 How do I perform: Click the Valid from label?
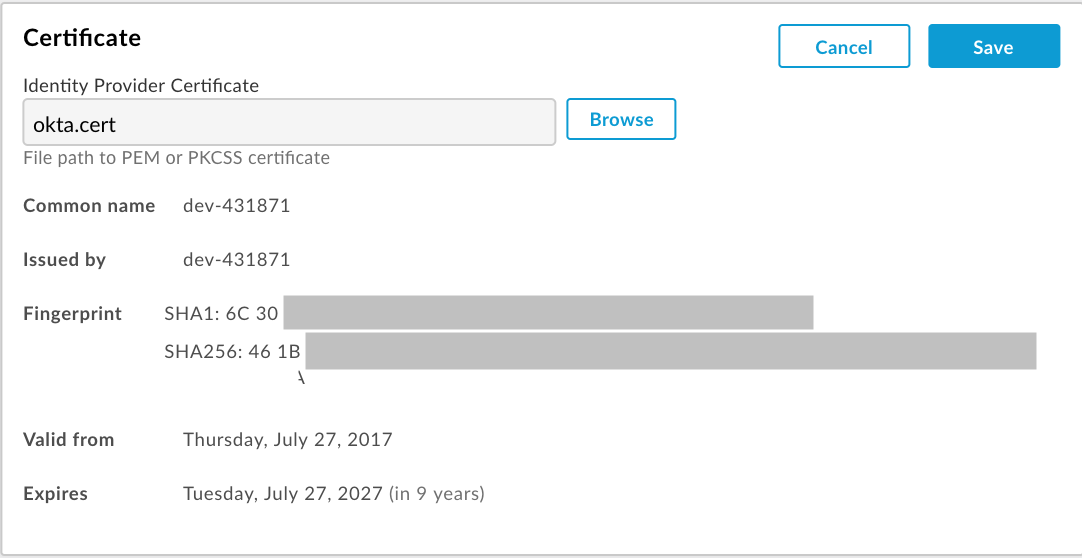pos(69,439)
